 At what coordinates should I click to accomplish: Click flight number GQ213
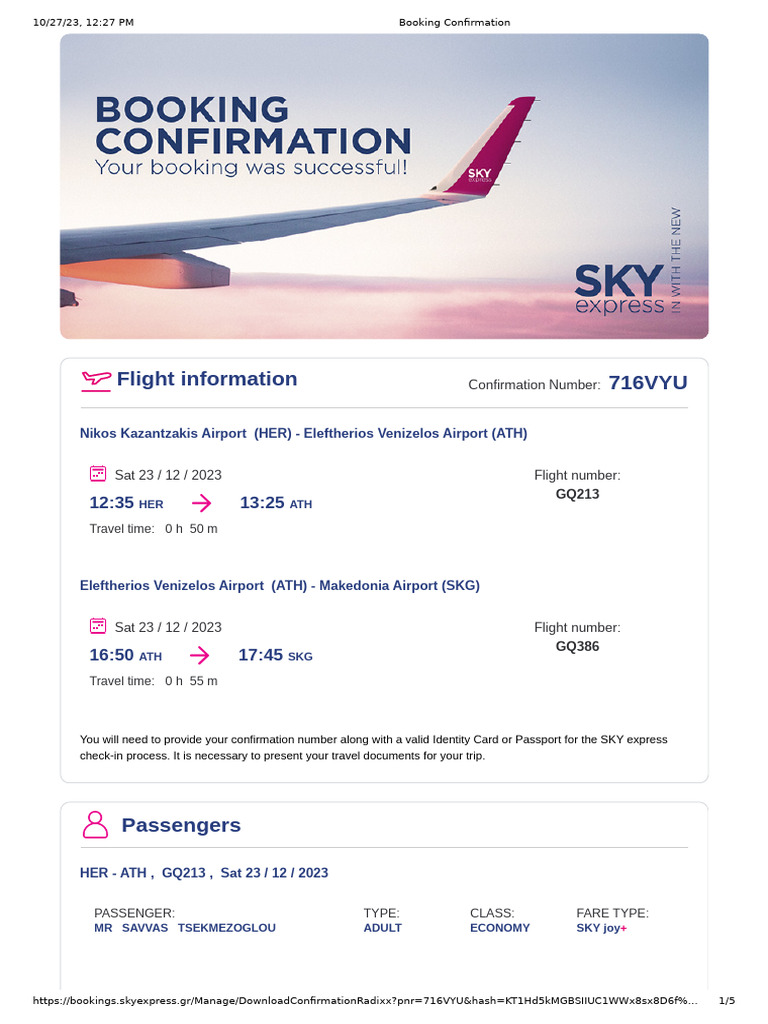click(577, 494)
